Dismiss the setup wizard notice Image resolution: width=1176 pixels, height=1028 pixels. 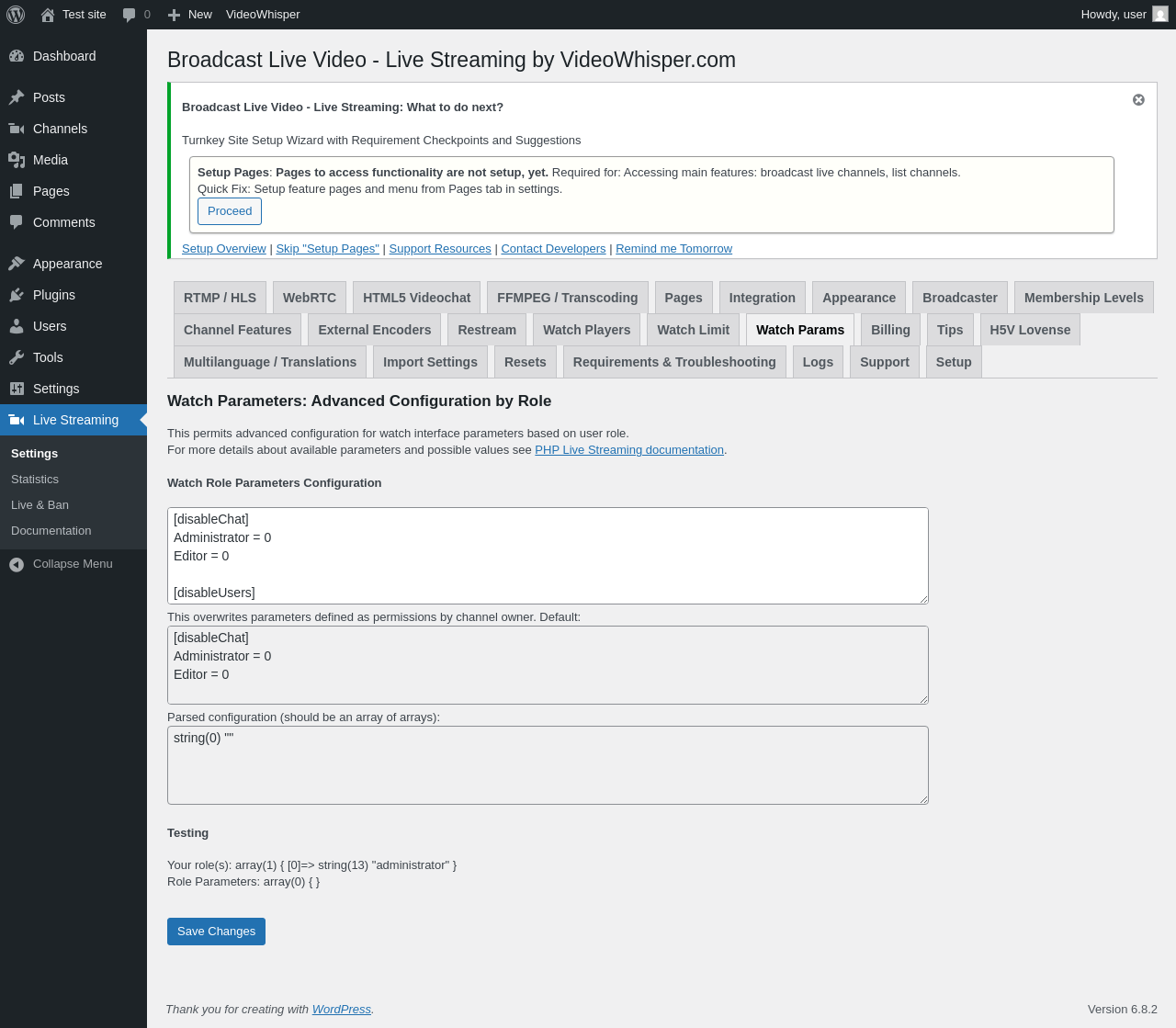click(x=1138, y=99)
